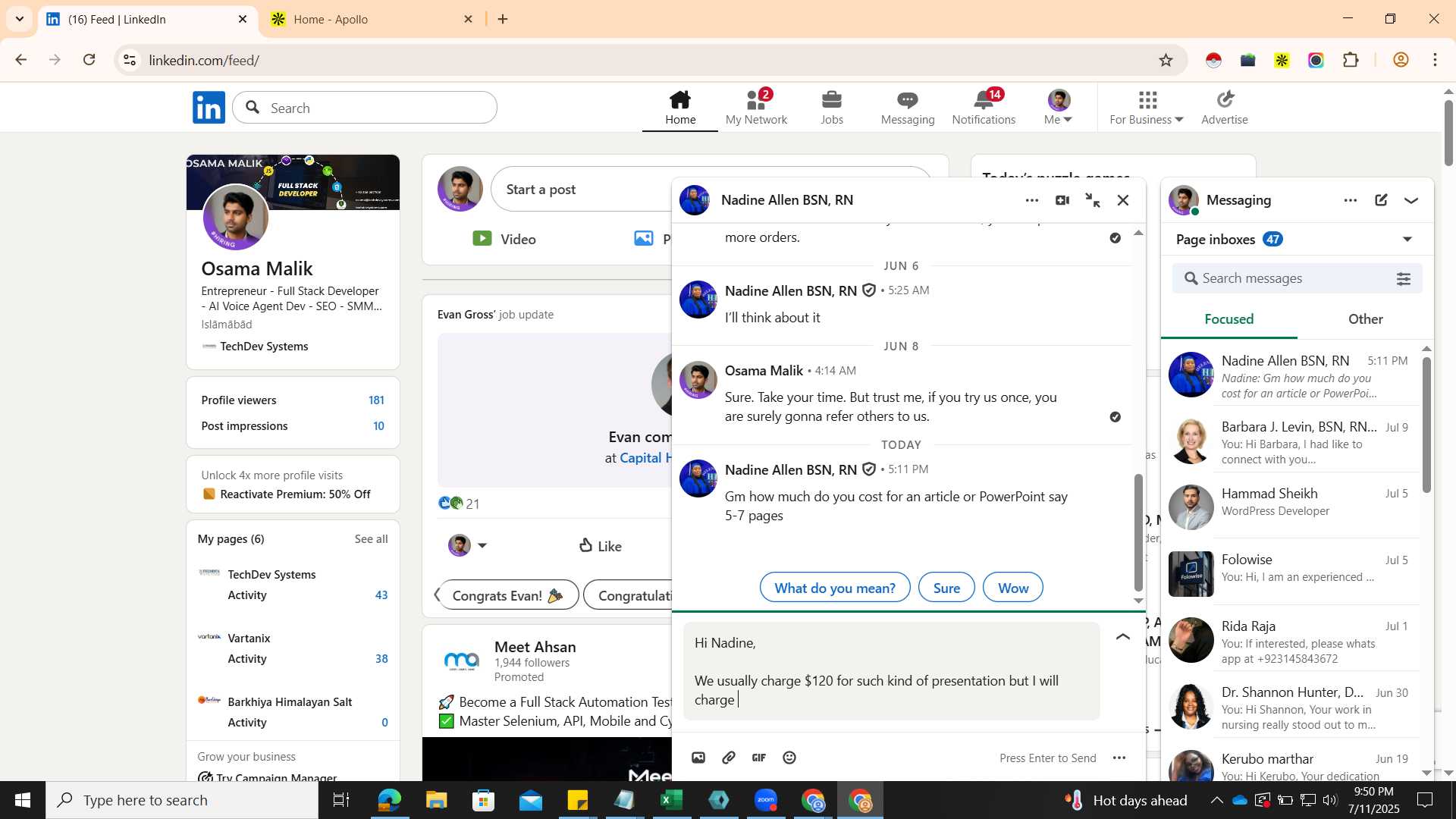Image resolution: width=1456 pixels, height=819 pixels.
Task: Add a Video to a post
Action: point(504,239)
